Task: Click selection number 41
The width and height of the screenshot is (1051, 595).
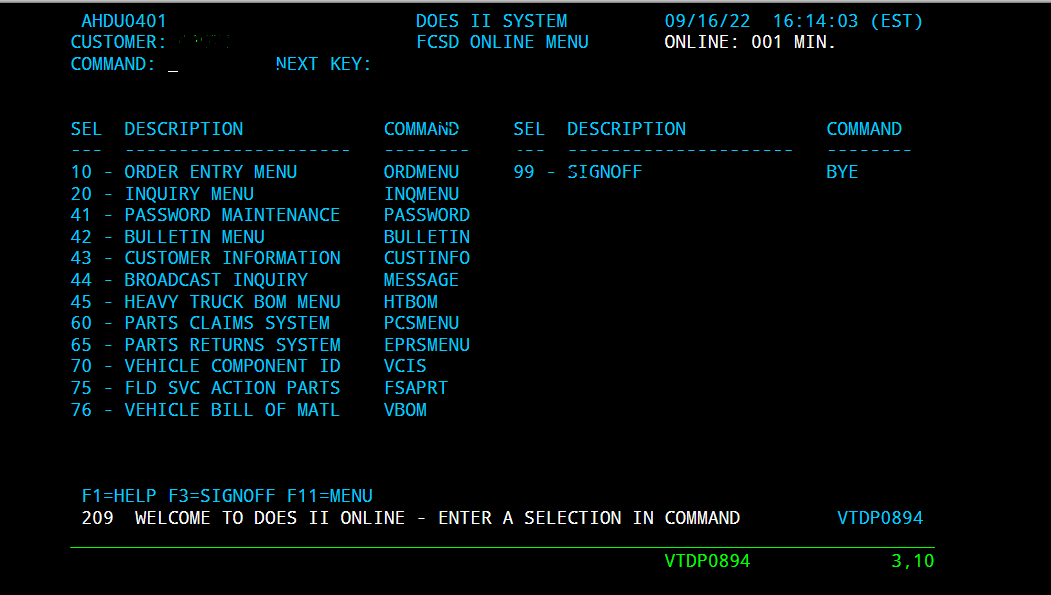Action: pos(81,215)
